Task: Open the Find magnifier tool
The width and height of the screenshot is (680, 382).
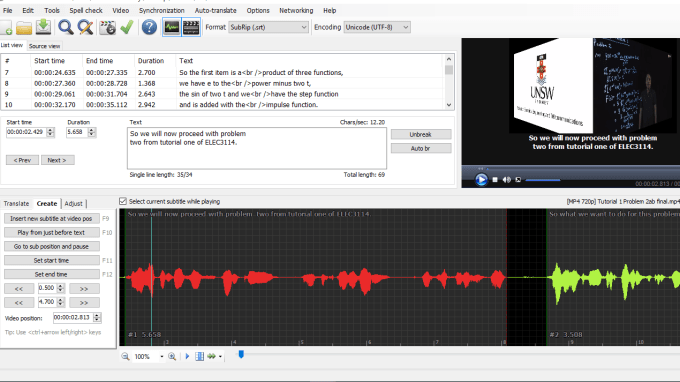Action: coord(66,27)
